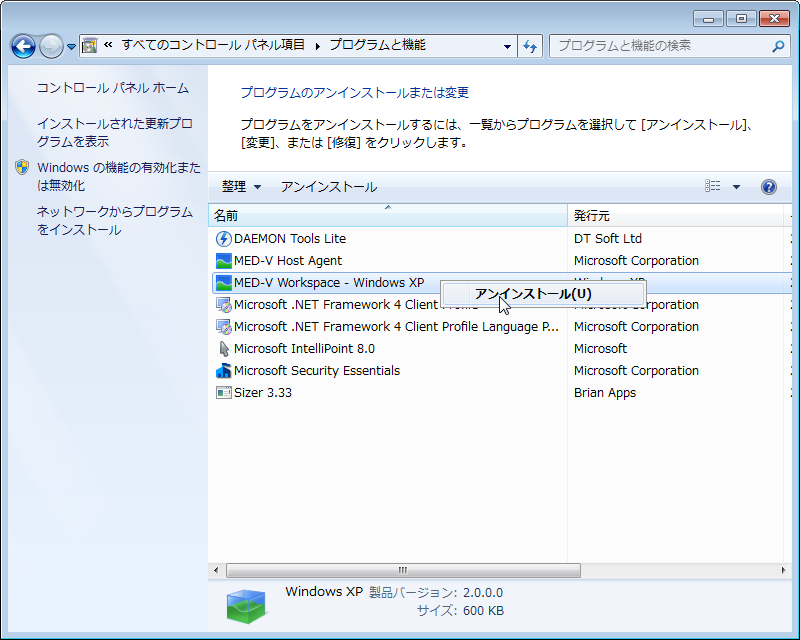The height and width of the screenshot is (640, 800).
Task: Open the recent pages dropdown arrow
Action: [71, 47]
